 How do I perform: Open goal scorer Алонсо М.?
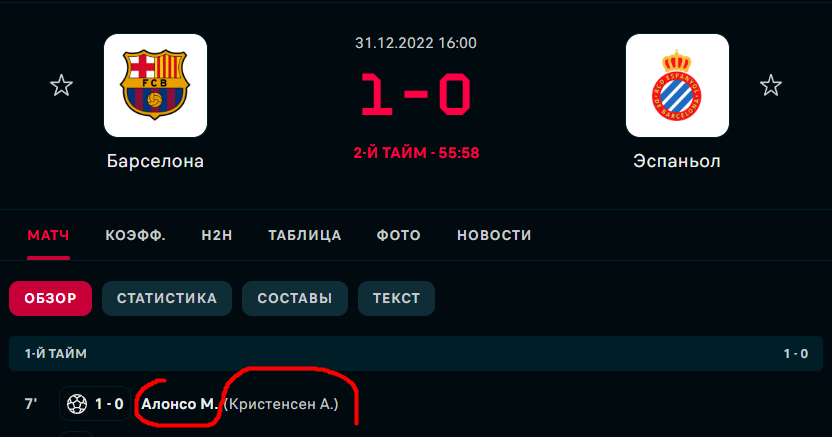(180, 404)
